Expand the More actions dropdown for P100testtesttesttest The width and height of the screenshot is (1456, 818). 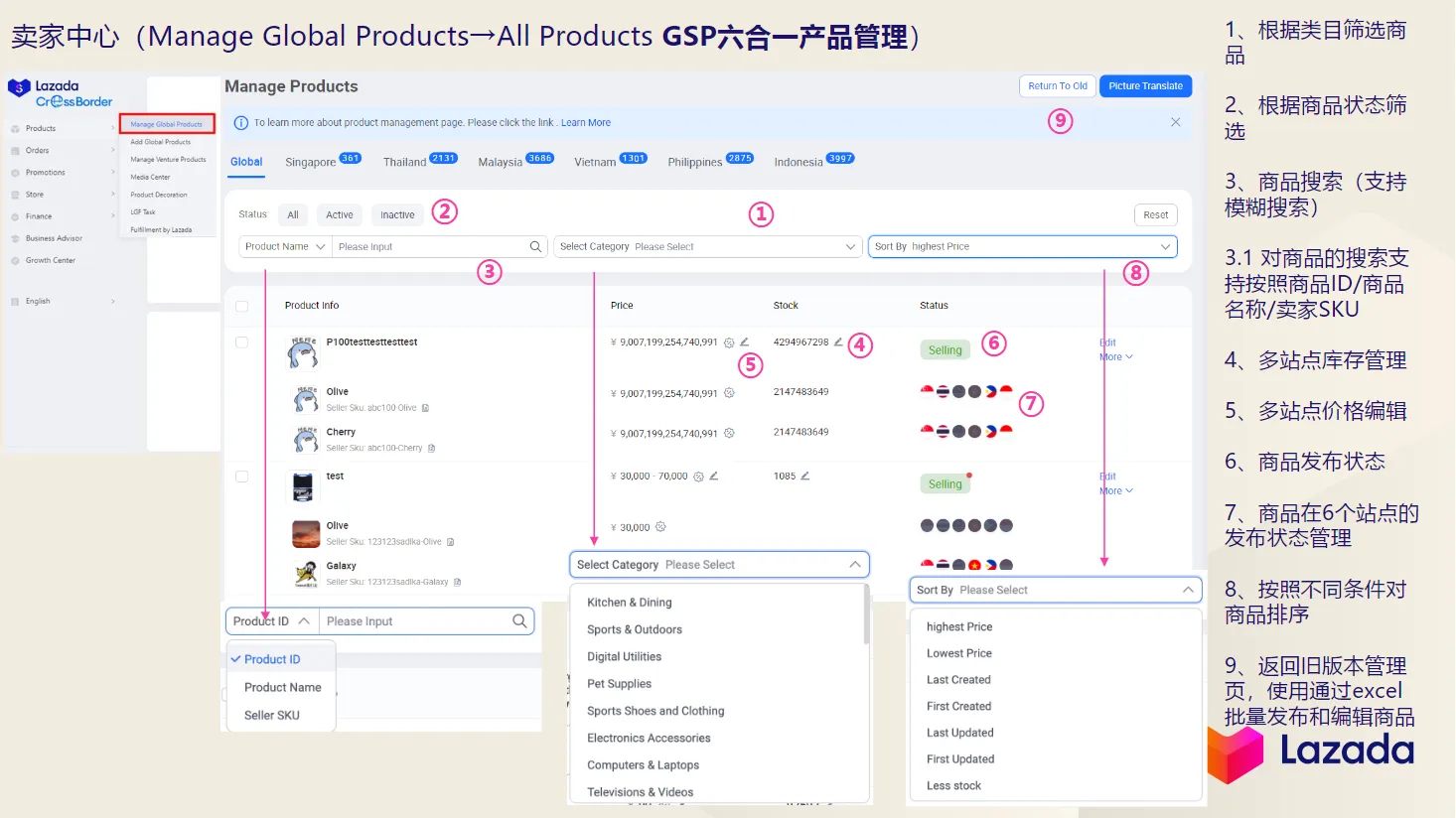coord(1113,356)
